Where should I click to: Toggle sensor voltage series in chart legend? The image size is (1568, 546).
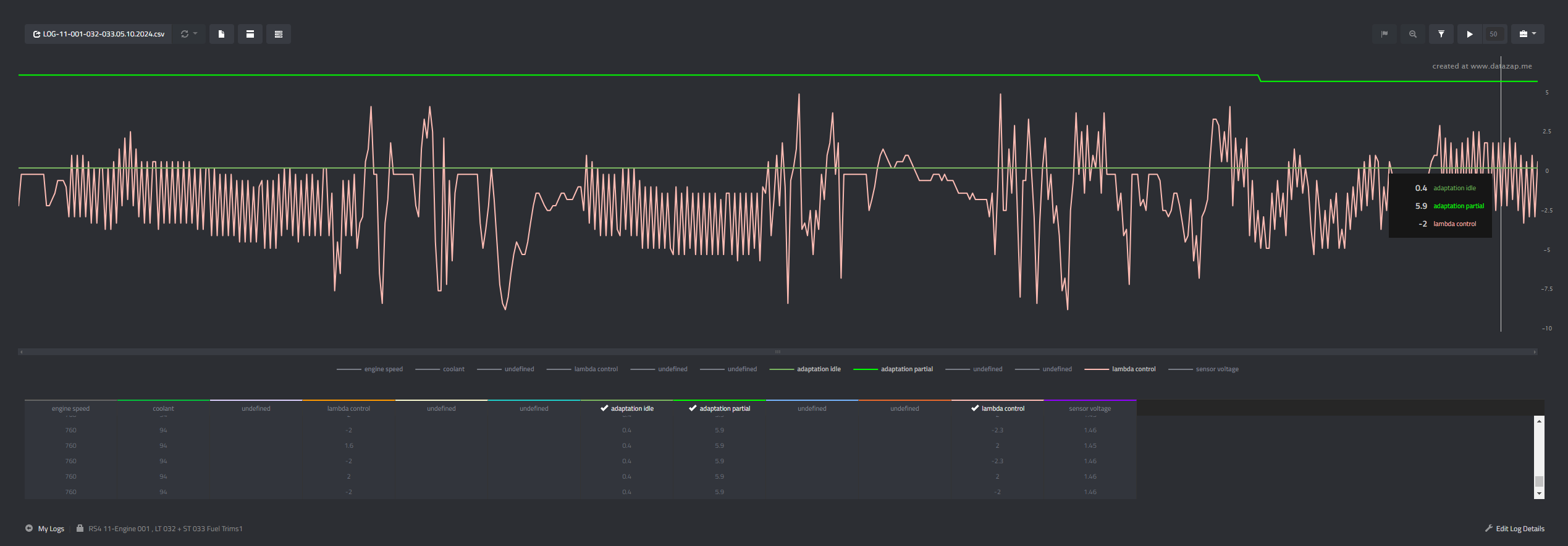(x=1203, y=369)
